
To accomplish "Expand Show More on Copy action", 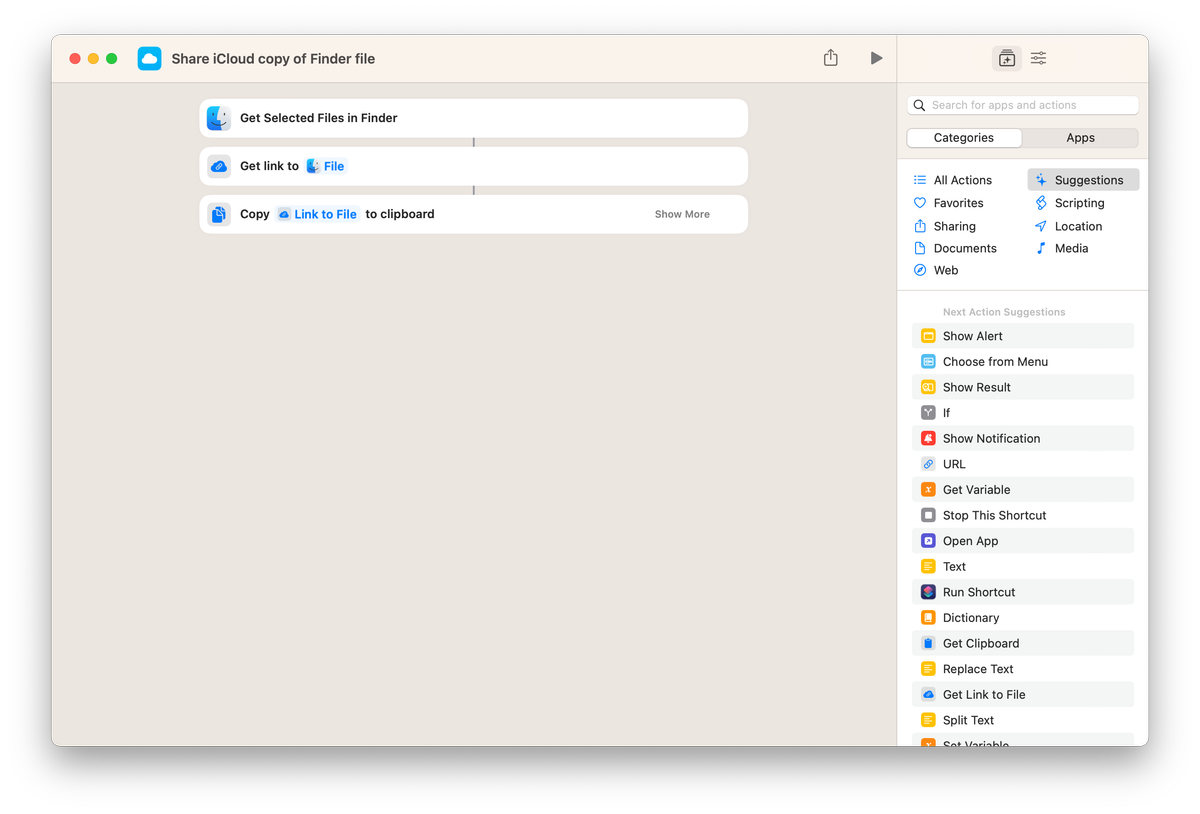I will 682,214.
